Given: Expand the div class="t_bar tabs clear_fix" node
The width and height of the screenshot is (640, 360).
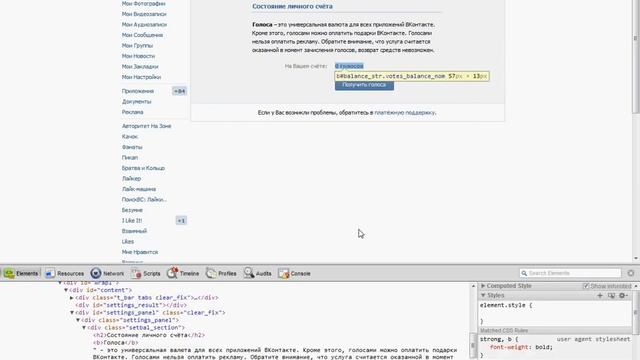Looking at the screenshot, I should tap(72, 298).
